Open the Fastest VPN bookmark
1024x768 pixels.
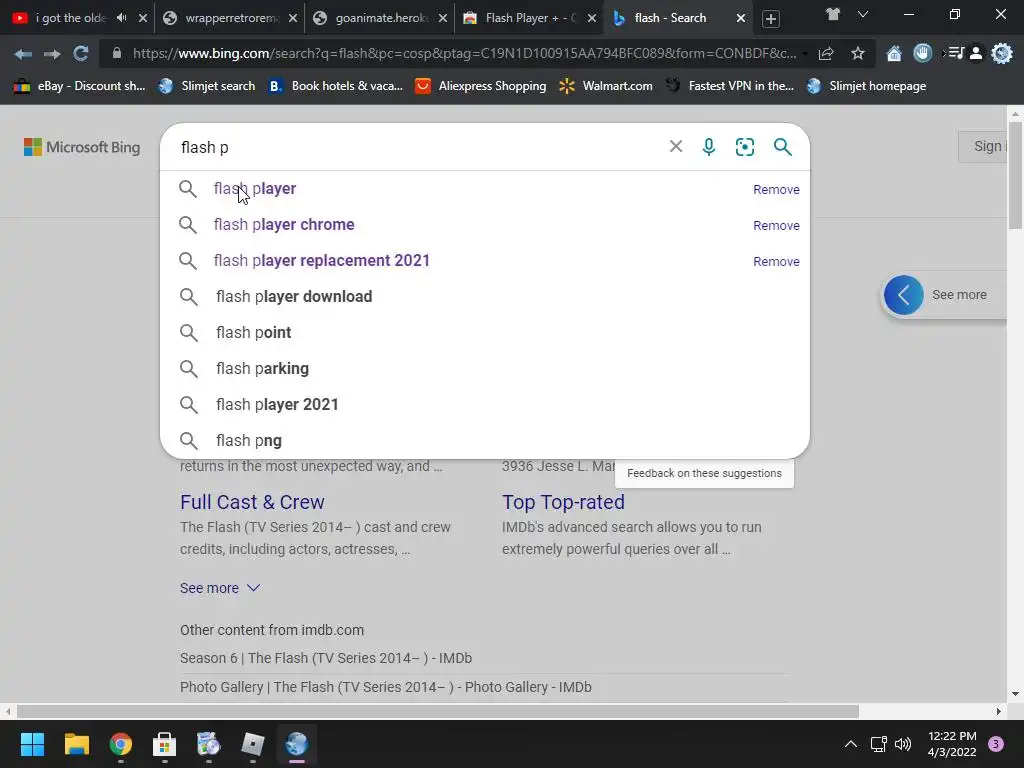[729, 86]
